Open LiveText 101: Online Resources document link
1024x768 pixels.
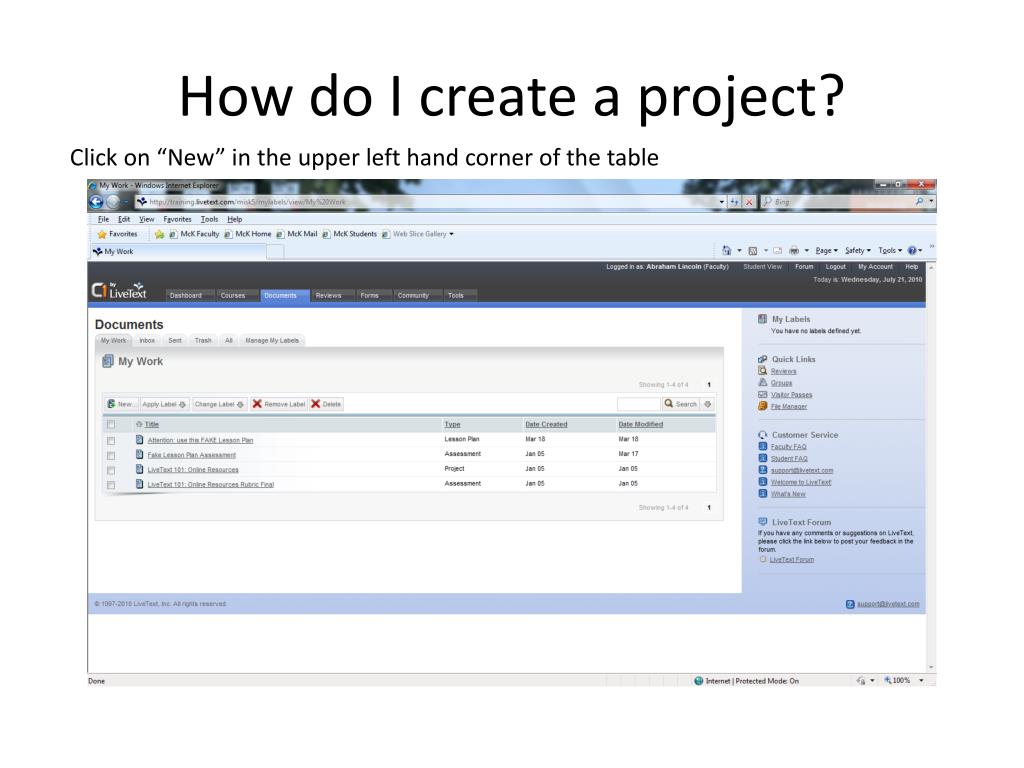(193, 470)
